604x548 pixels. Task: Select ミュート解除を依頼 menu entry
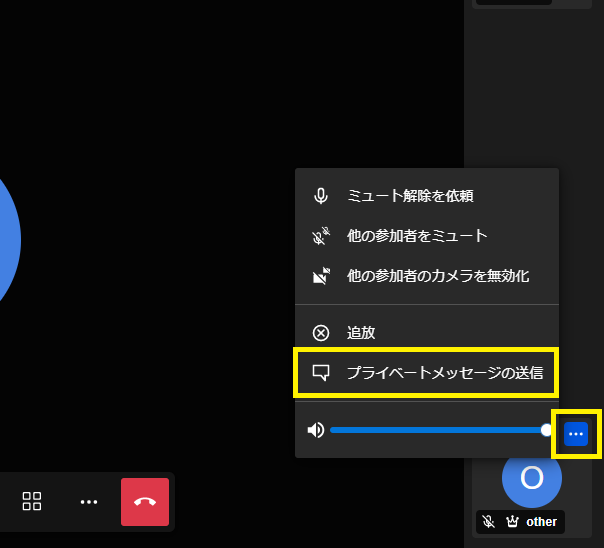[x=427, y=196]
